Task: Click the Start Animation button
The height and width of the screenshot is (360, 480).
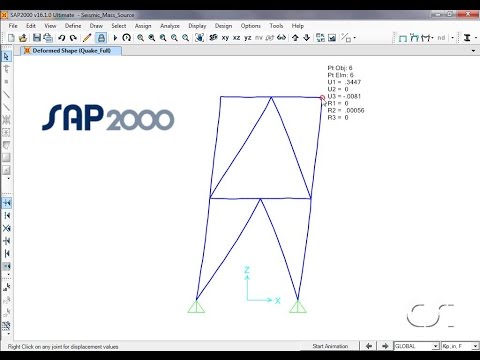Action: pyautogui.click(x=330, y=346)
